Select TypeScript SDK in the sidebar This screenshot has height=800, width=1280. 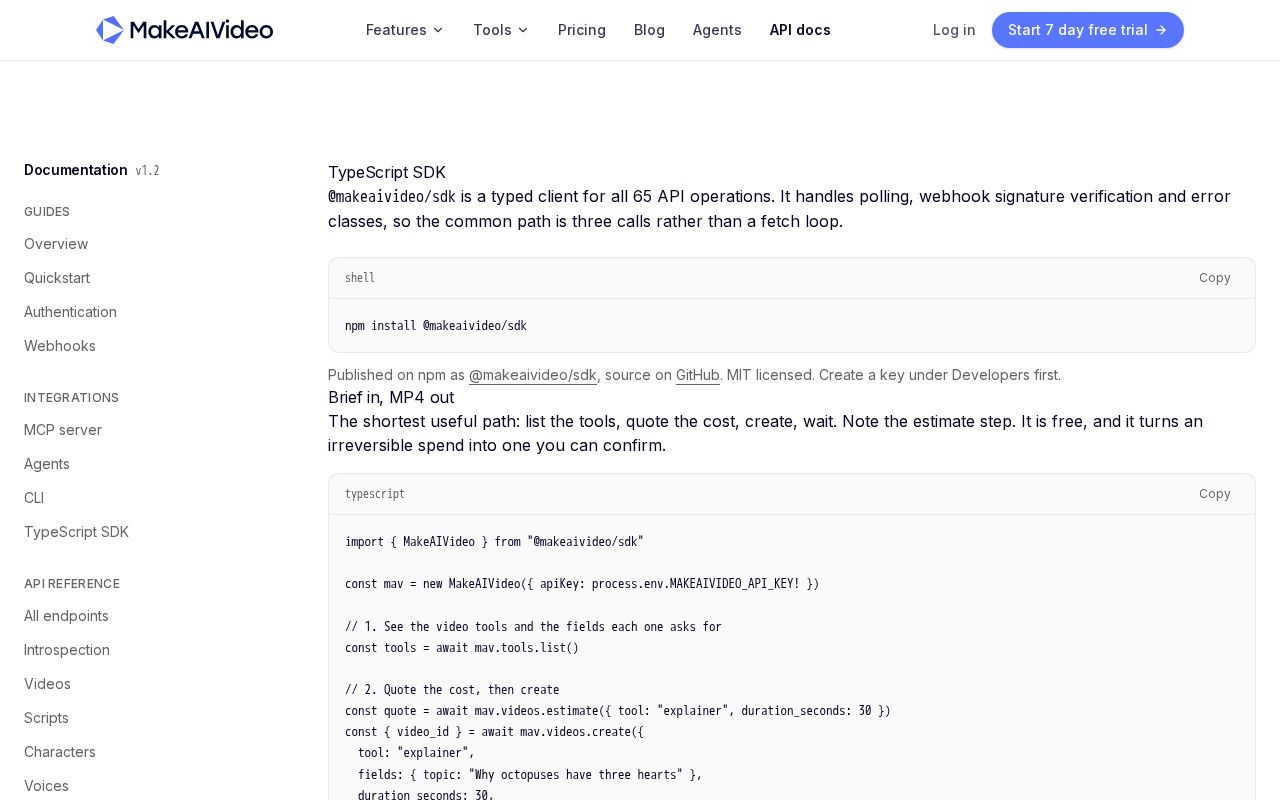pos(76,532)
